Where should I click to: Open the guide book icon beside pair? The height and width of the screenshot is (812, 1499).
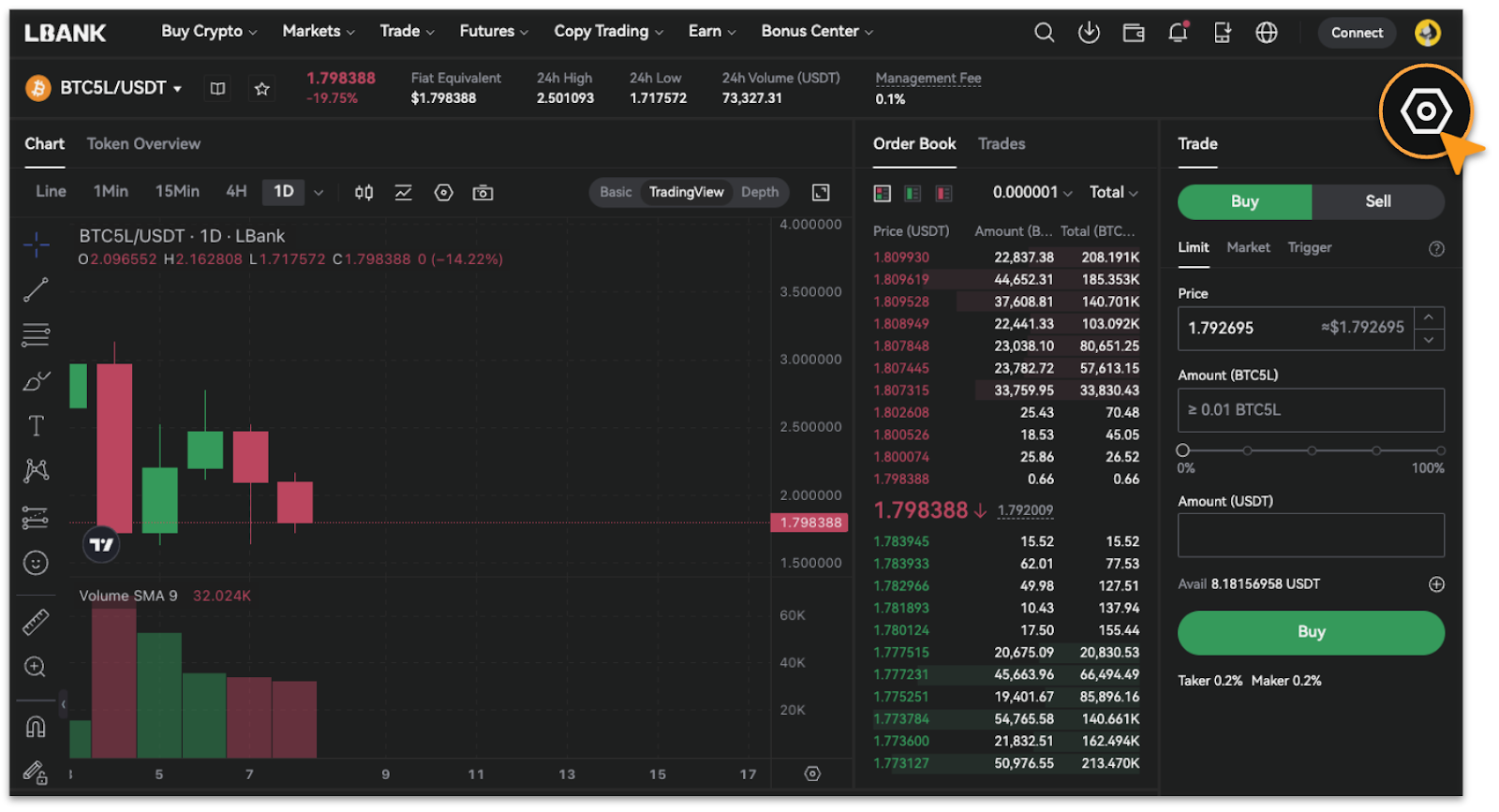point(217,89)
